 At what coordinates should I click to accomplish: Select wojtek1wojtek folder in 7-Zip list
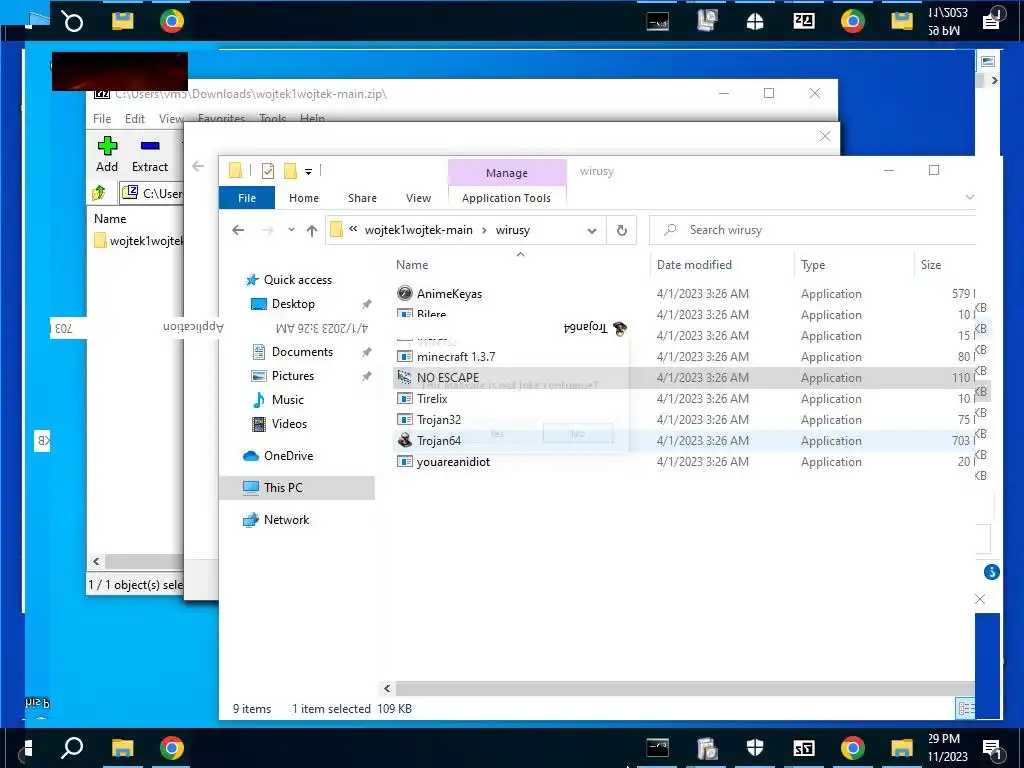point(138,240)
